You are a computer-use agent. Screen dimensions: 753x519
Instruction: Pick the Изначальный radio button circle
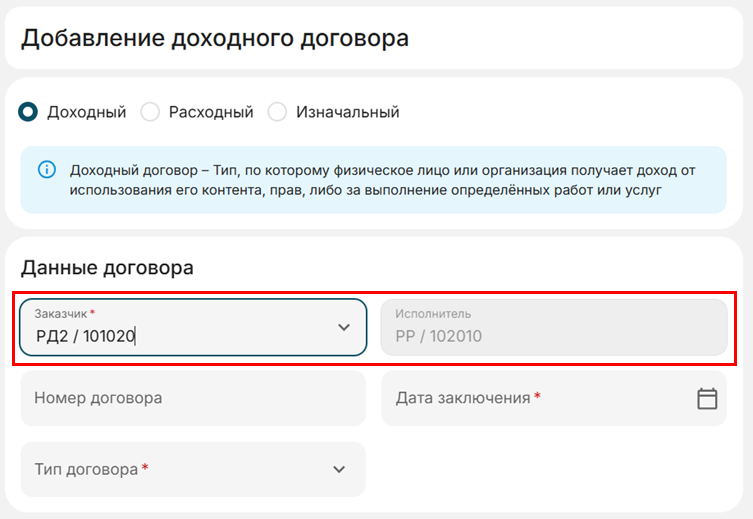277,112
